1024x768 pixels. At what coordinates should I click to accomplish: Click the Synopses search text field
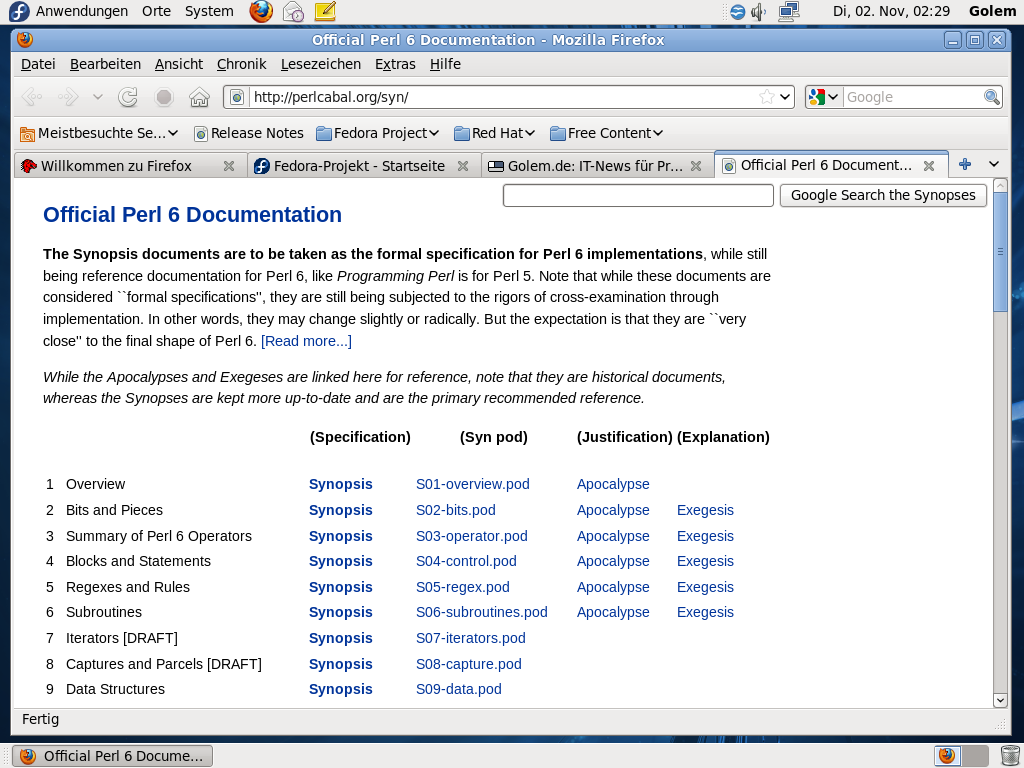tap(638, 195)
